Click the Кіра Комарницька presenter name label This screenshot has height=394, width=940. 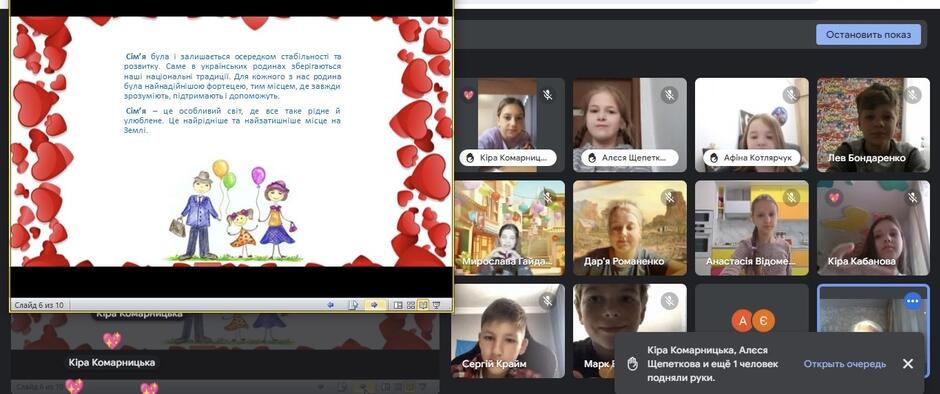[x=112, y=363]
